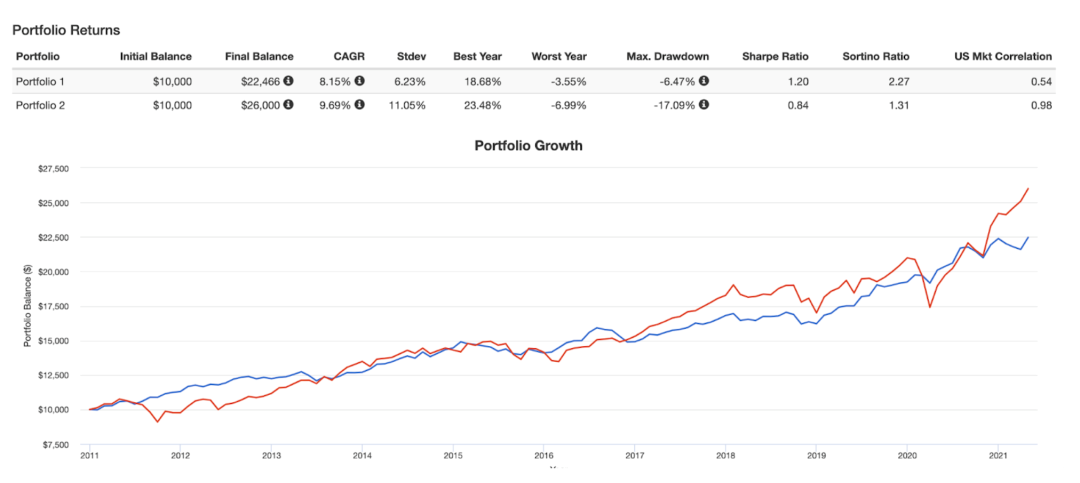Click the Sortino Ratio column header
1080x483 pixels.
click(877, 56)
